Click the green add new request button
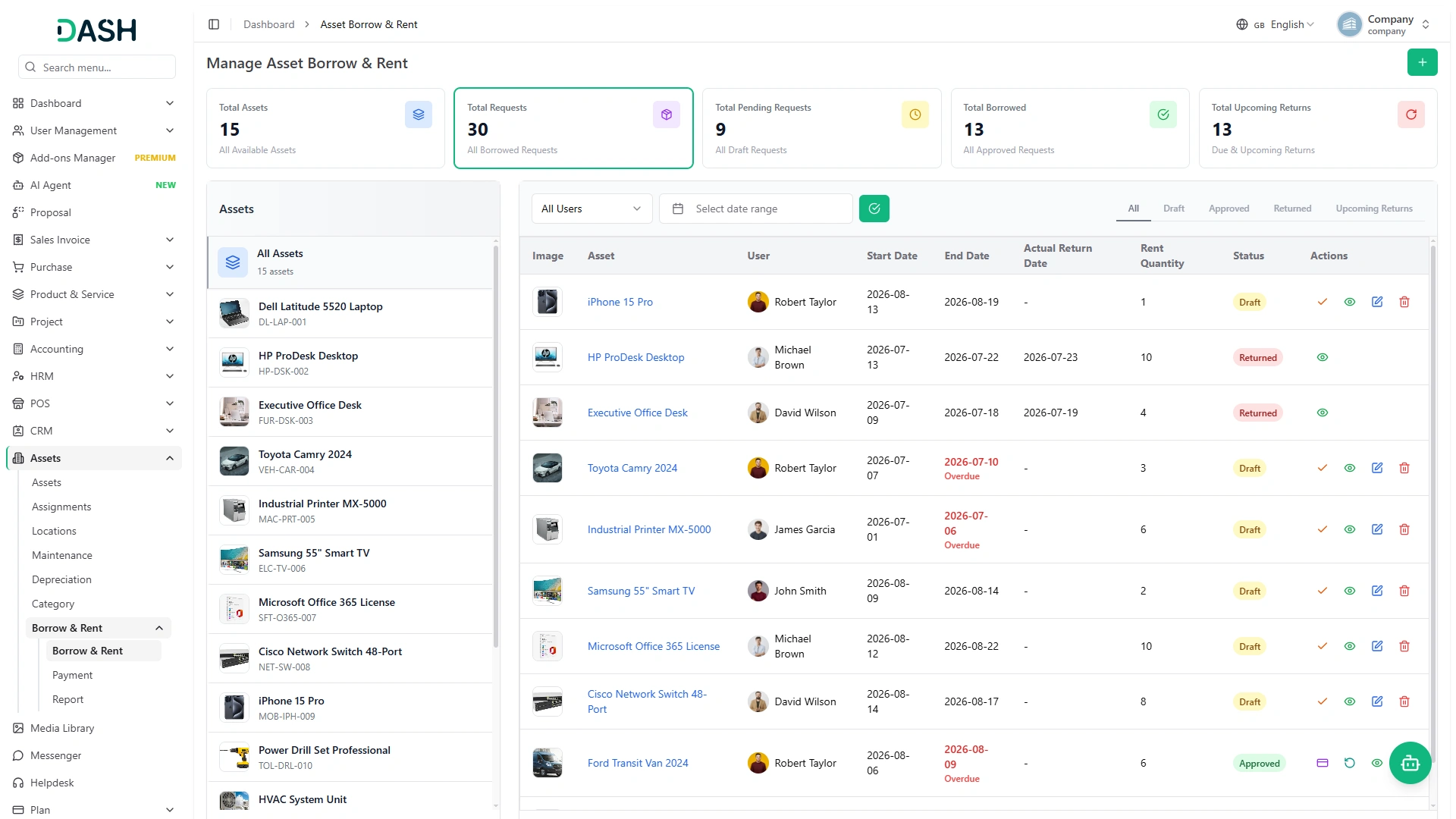Image resolution: width=1456 pixels, height=819 pixels. click(1422, 62)
